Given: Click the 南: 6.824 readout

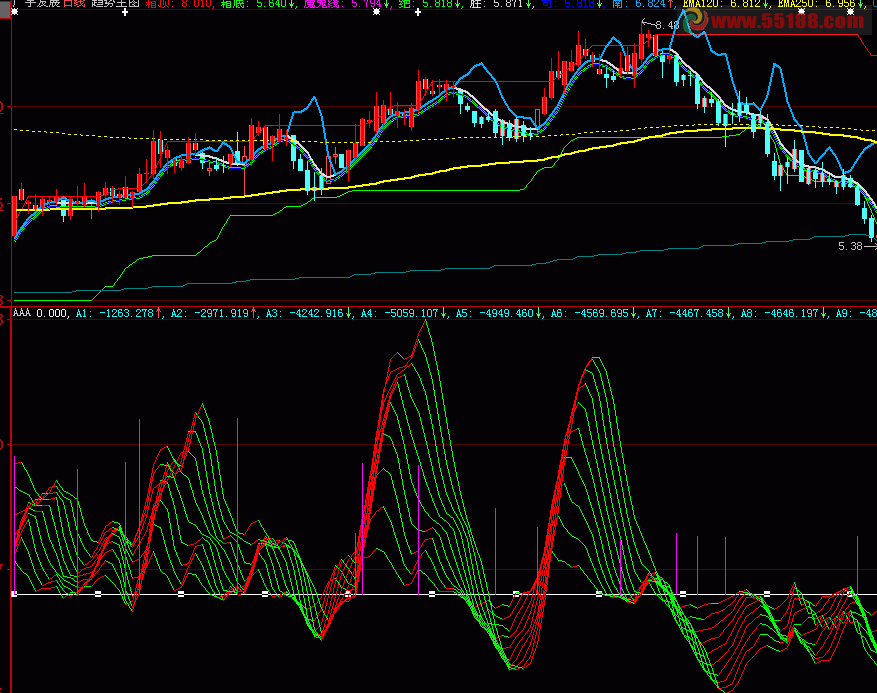Looking at the screenshot, I should point(643,4).
